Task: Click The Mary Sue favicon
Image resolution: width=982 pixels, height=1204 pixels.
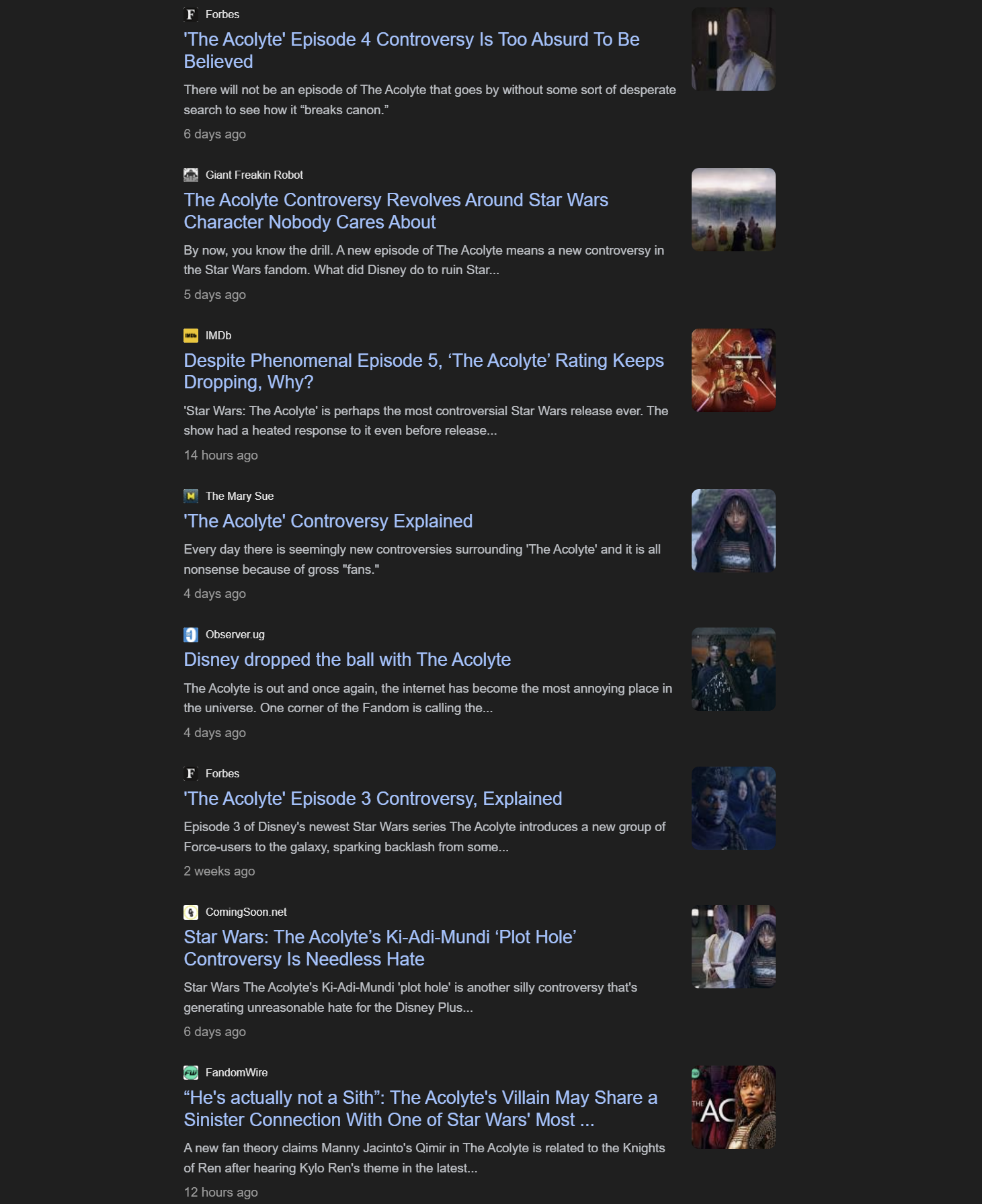Action: tap(191, 497)
